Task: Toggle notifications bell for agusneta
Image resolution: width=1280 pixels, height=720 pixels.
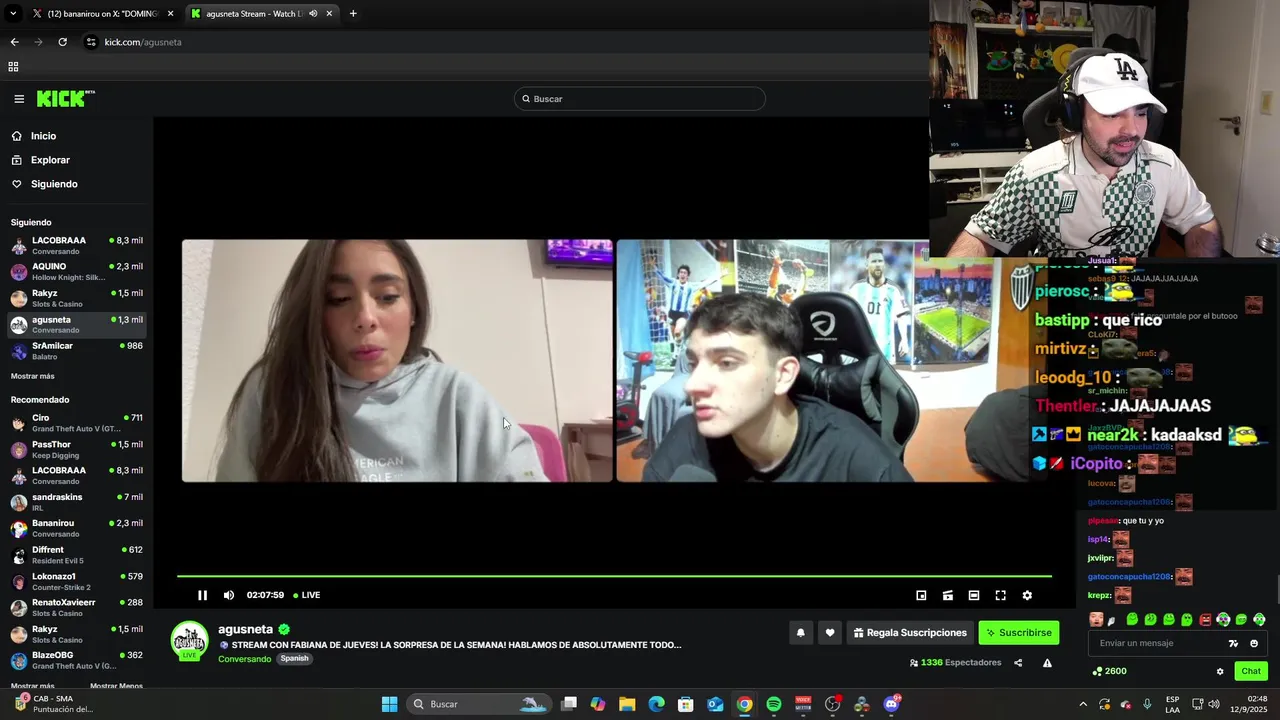Action: 800,632
